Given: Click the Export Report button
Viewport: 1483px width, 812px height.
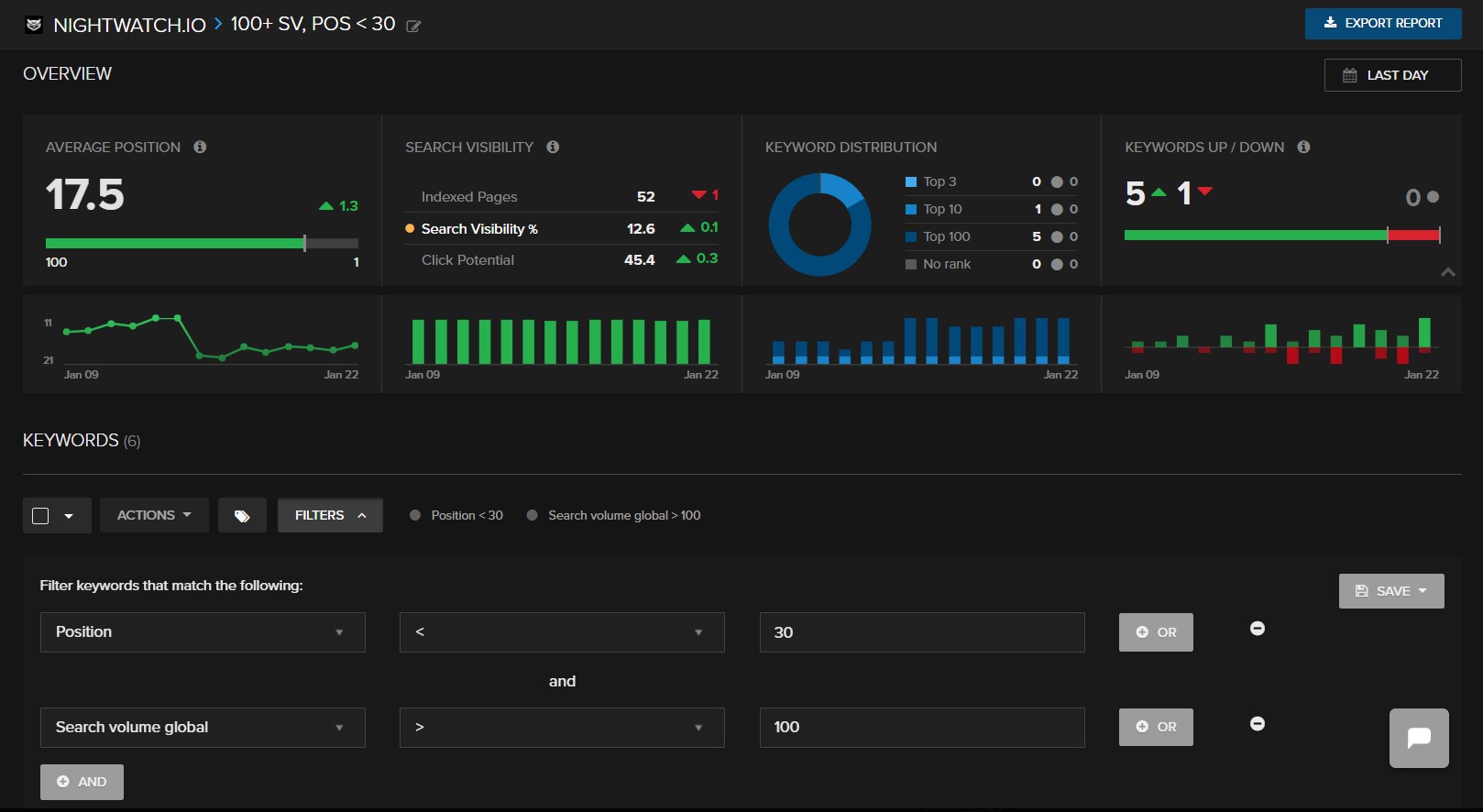Looking at the screenshot, I should pos(1382,24).
